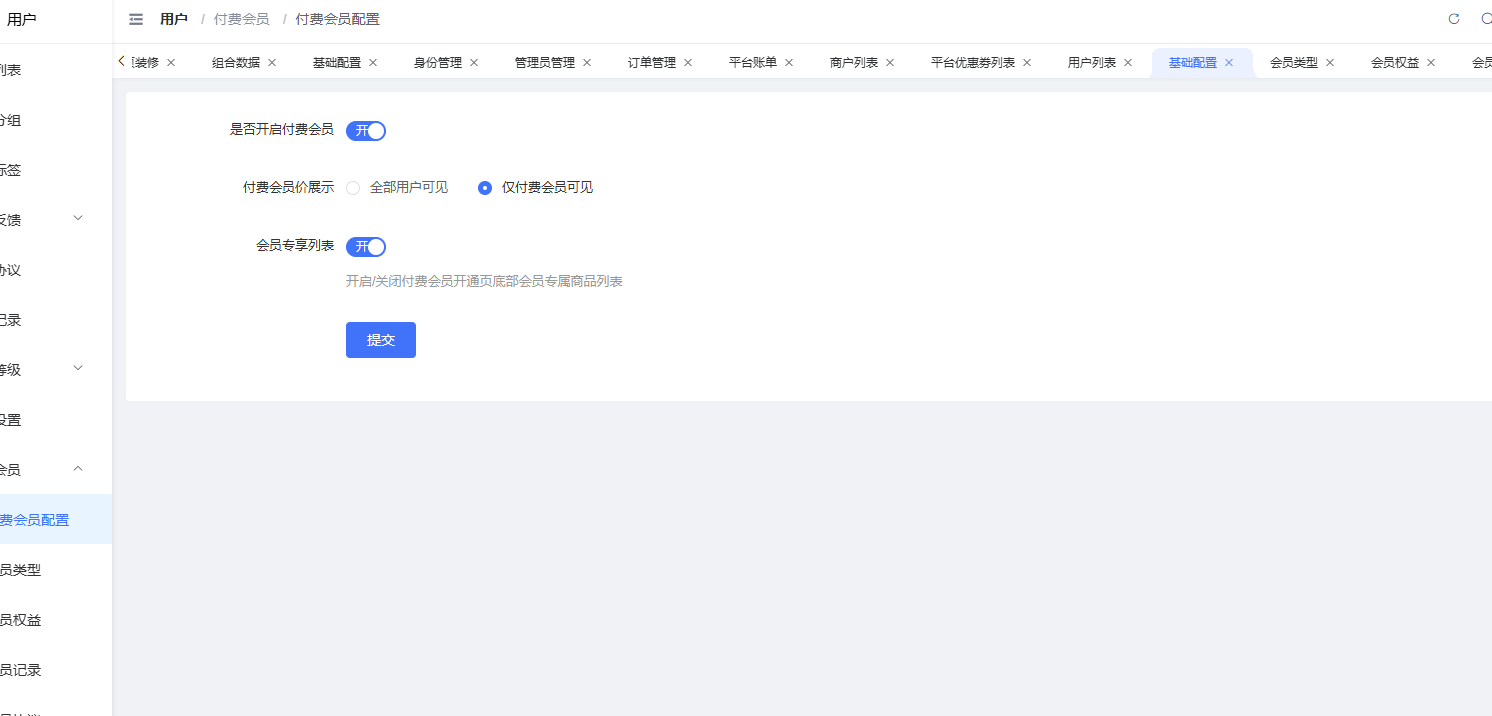Expand the 等级 submenu in the sidebar
The width and height of the screenshot is (1492, 716).
(78, 368)
